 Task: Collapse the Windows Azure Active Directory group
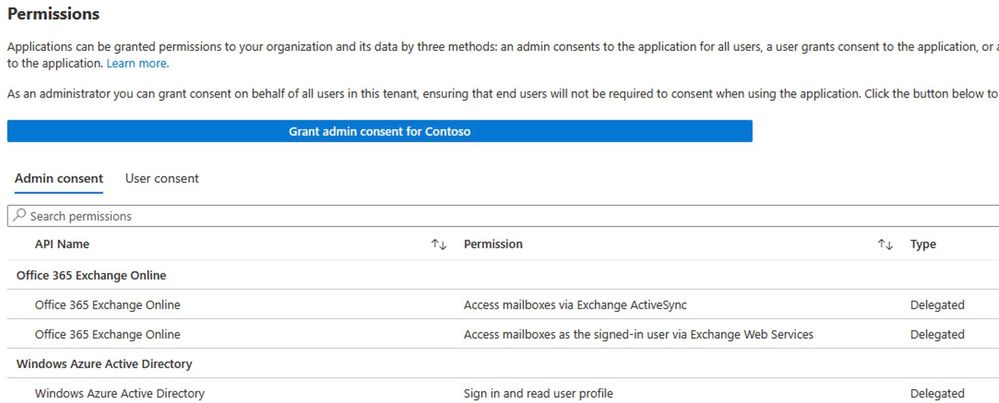[104, 364]
